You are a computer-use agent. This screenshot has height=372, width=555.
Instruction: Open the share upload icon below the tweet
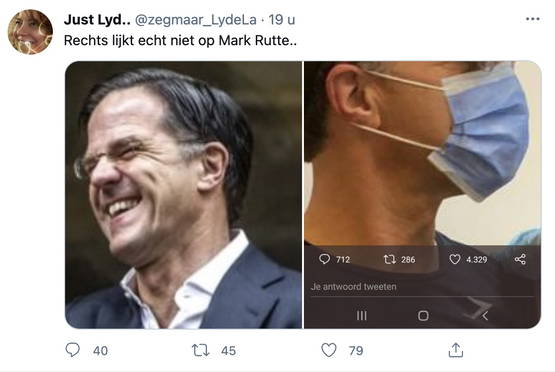(x=456, y=350)
